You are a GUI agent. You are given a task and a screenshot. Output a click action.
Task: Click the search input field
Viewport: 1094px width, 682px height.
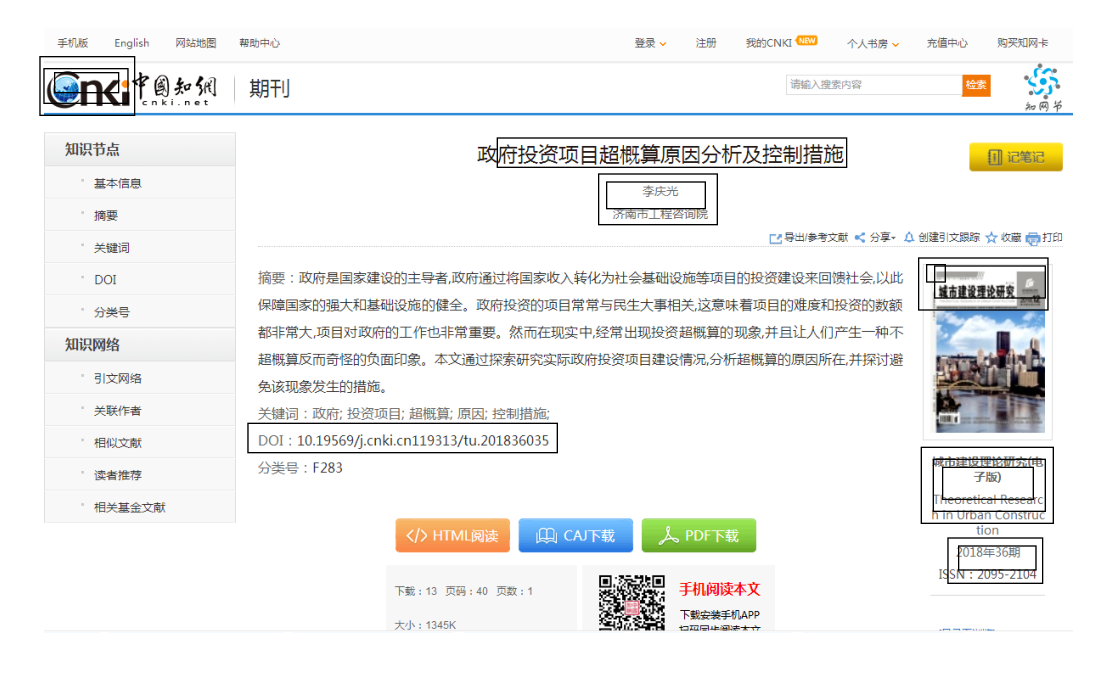(x=873, y=85)
